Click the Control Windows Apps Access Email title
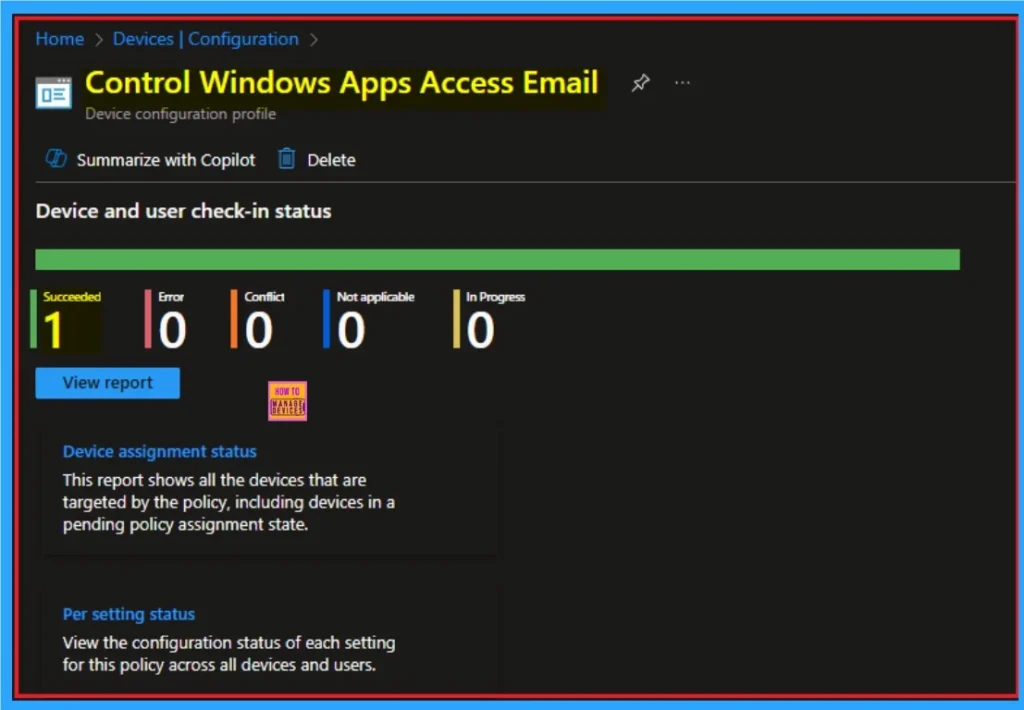Screen dimensions: 1024x710 [x=341, y=83]
